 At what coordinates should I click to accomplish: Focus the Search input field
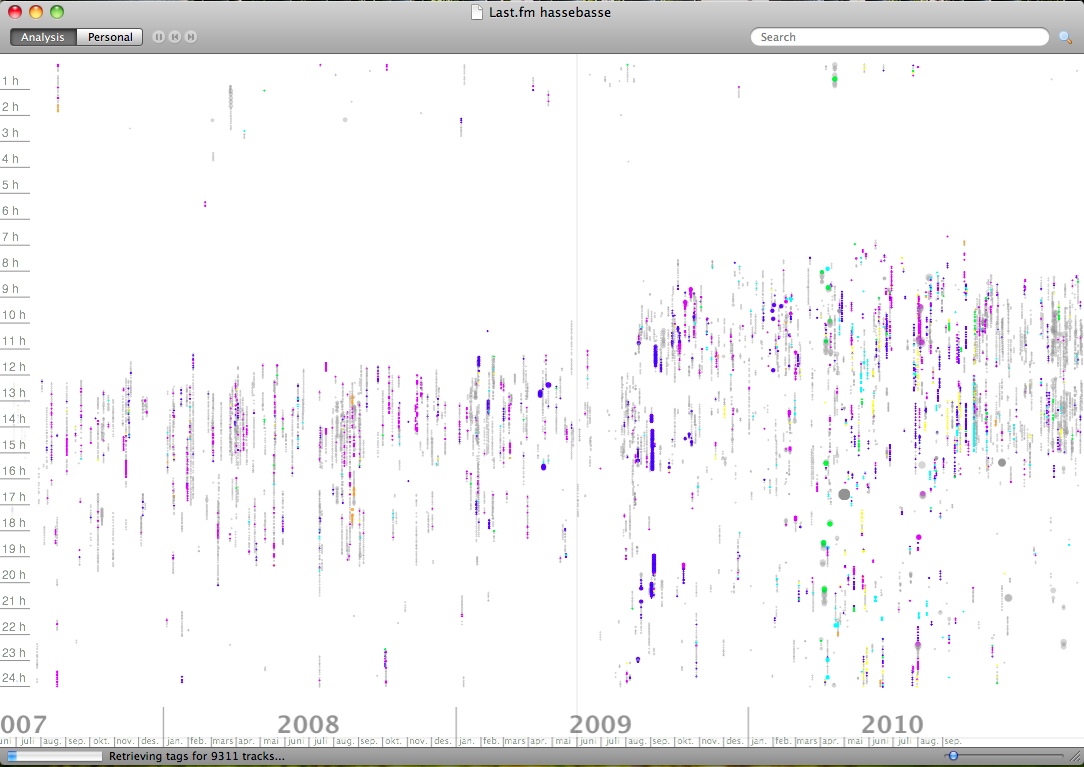pyautogui.click(x=900, y=37)
